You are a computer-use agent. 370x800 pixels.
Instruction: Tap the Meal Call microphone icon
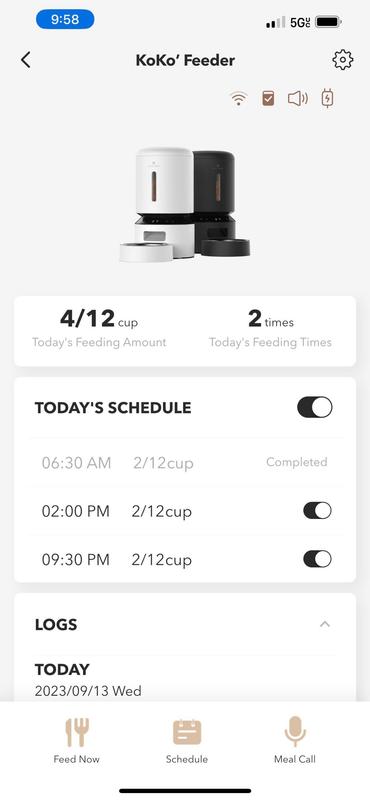295,732
